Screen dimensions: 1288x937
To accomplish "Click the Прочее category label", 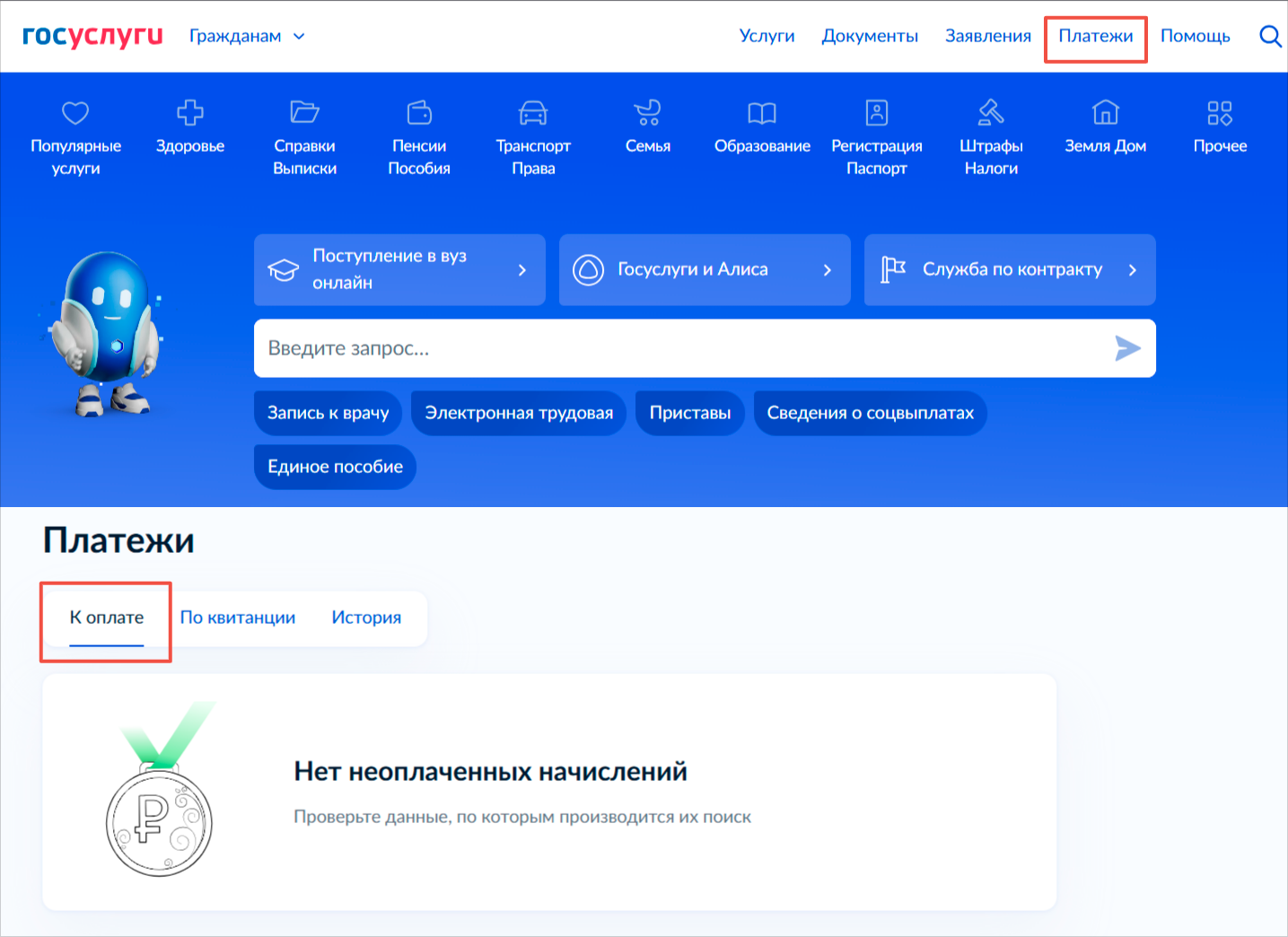I will (1220, 146).
